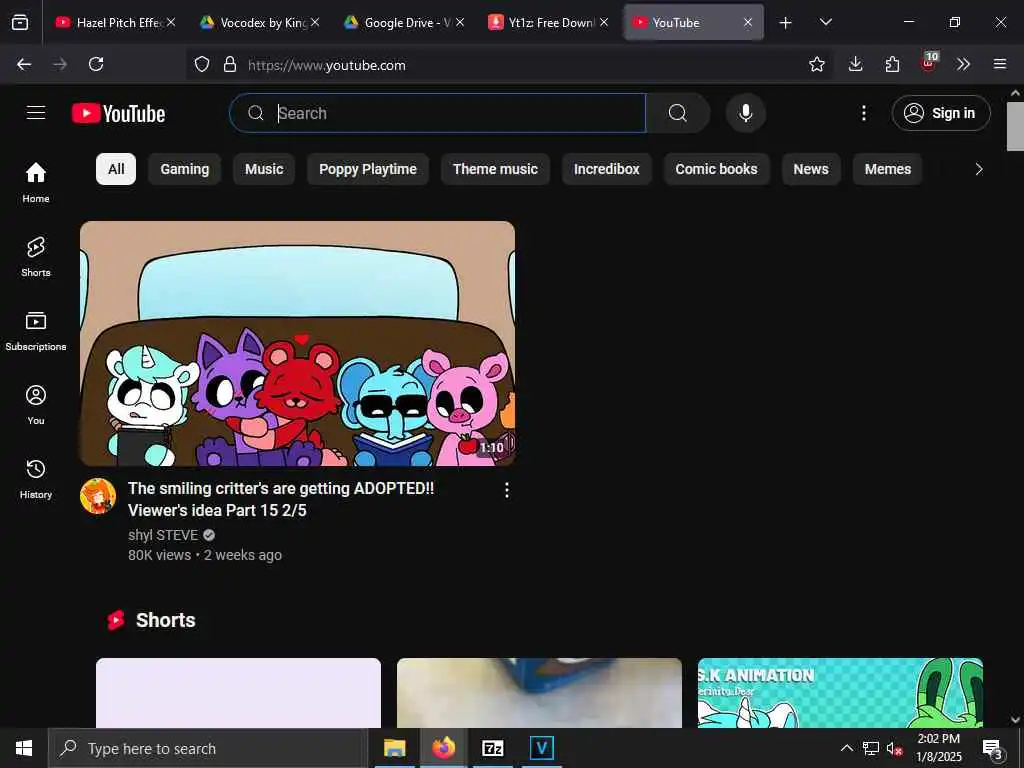Screen dimensions: 1024x768
Task: Filter by News chip
Action: point(810,169)
